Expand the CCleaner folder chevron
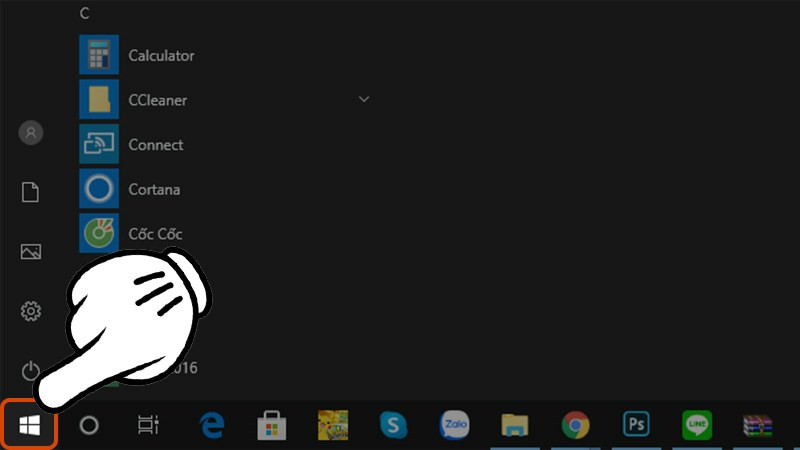 pyautogui.click(x=364, y=99)
